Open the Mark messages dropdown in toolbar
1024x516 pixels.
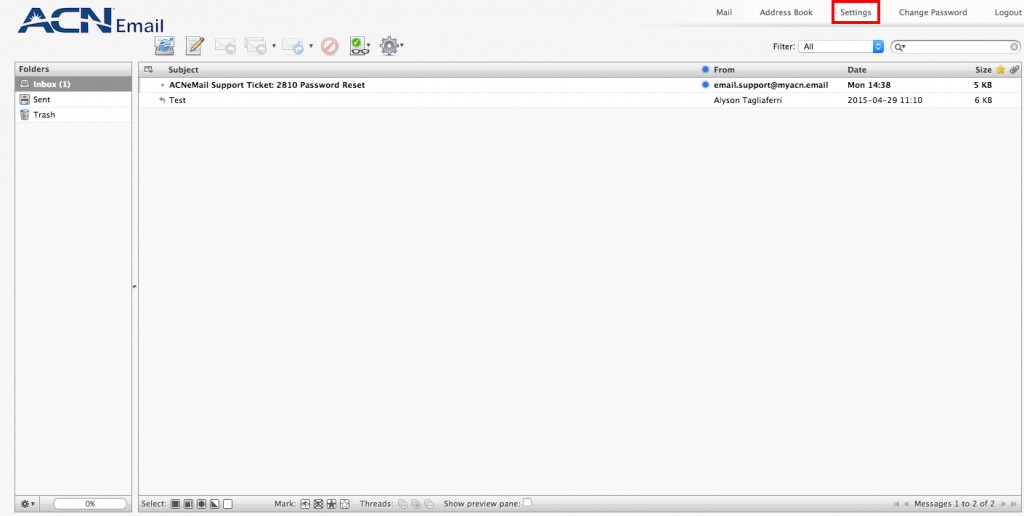coord(360,46)
